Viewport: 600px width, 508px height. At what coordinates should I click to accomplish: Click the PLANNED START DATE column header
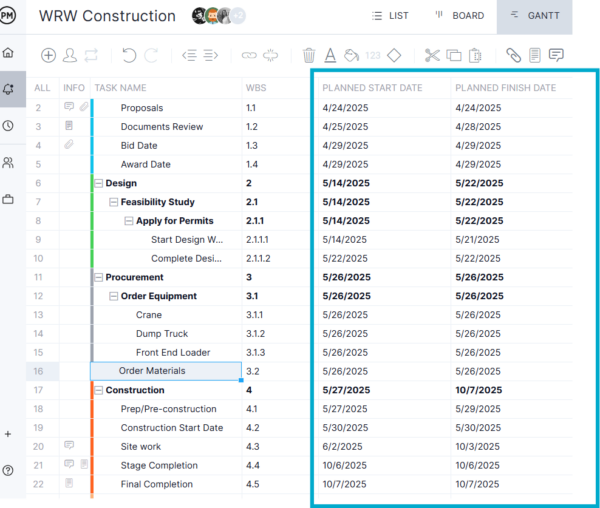372,88
